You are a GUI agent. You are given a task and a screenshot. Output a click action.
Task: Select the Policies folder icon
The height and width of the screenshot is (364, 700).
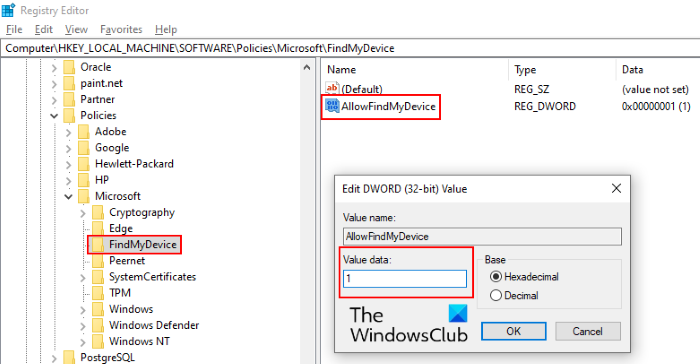point(69,115)
